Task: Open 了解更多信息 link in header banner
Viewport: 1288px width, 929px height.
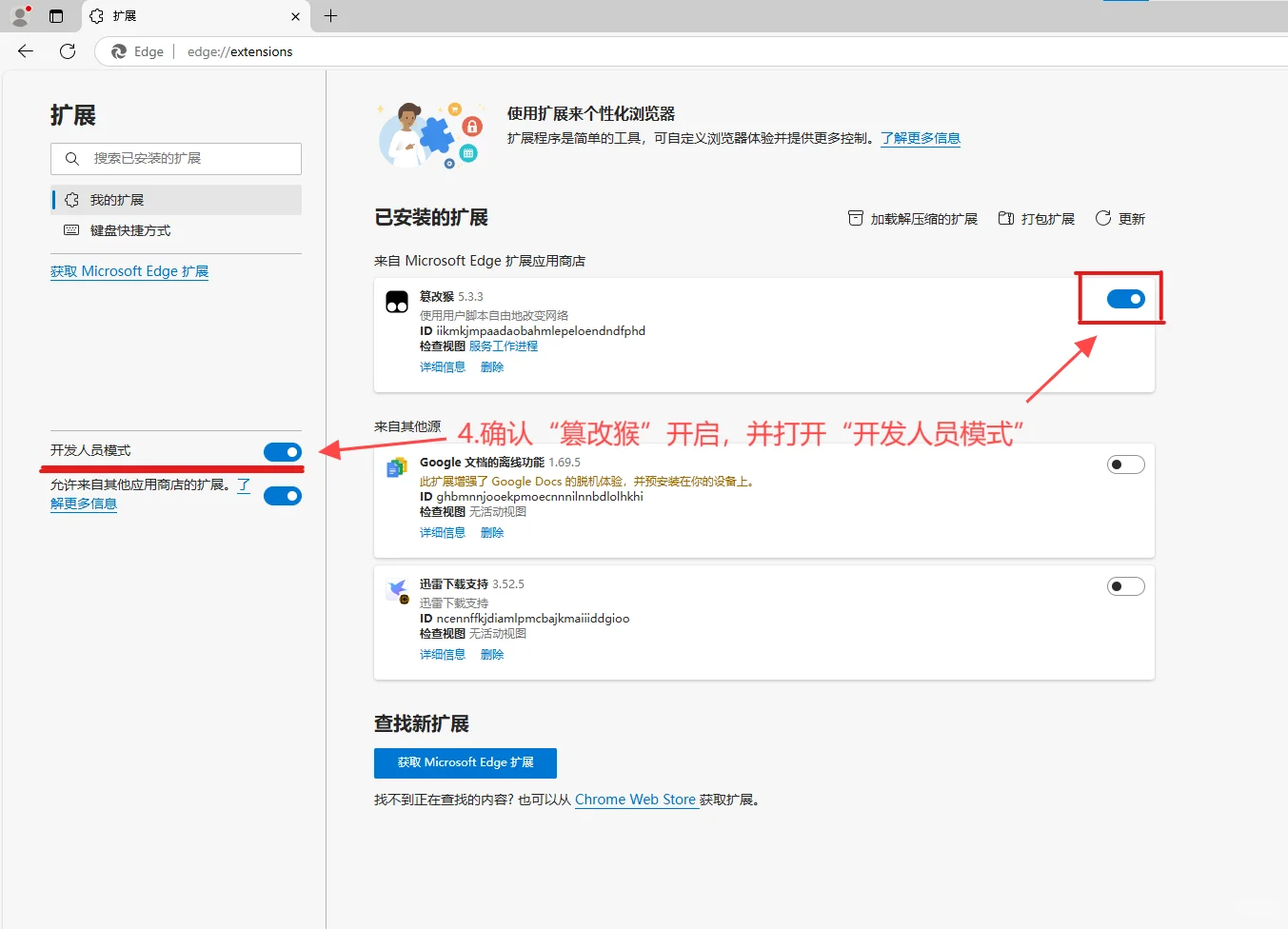Action: click(x=921, y=138)
